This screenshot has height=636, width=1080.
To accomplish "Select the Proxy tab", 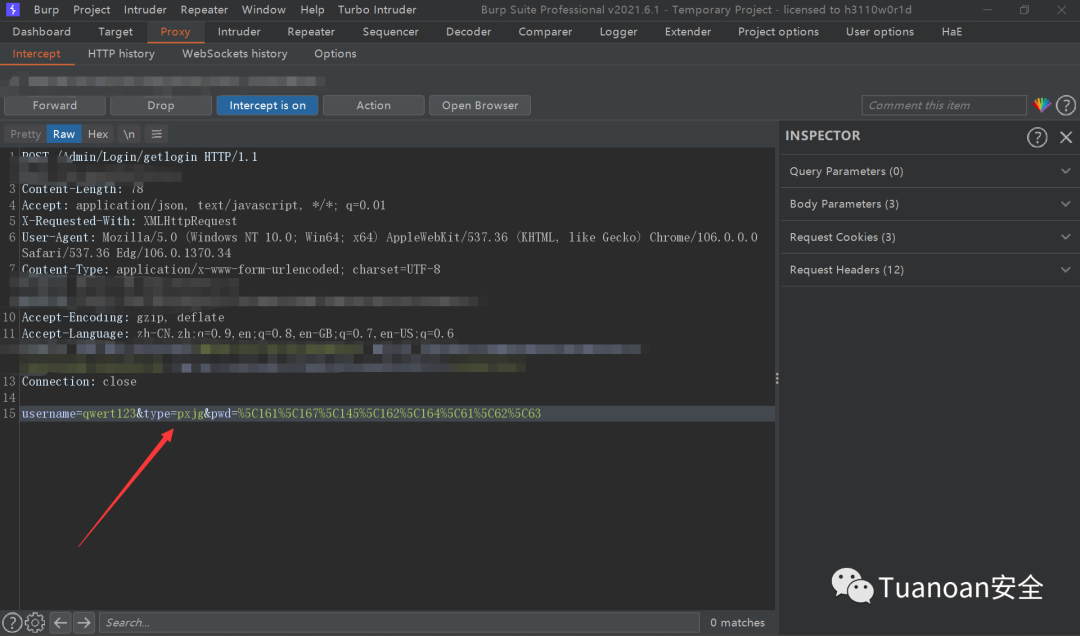I will click(x=175, y=32).
